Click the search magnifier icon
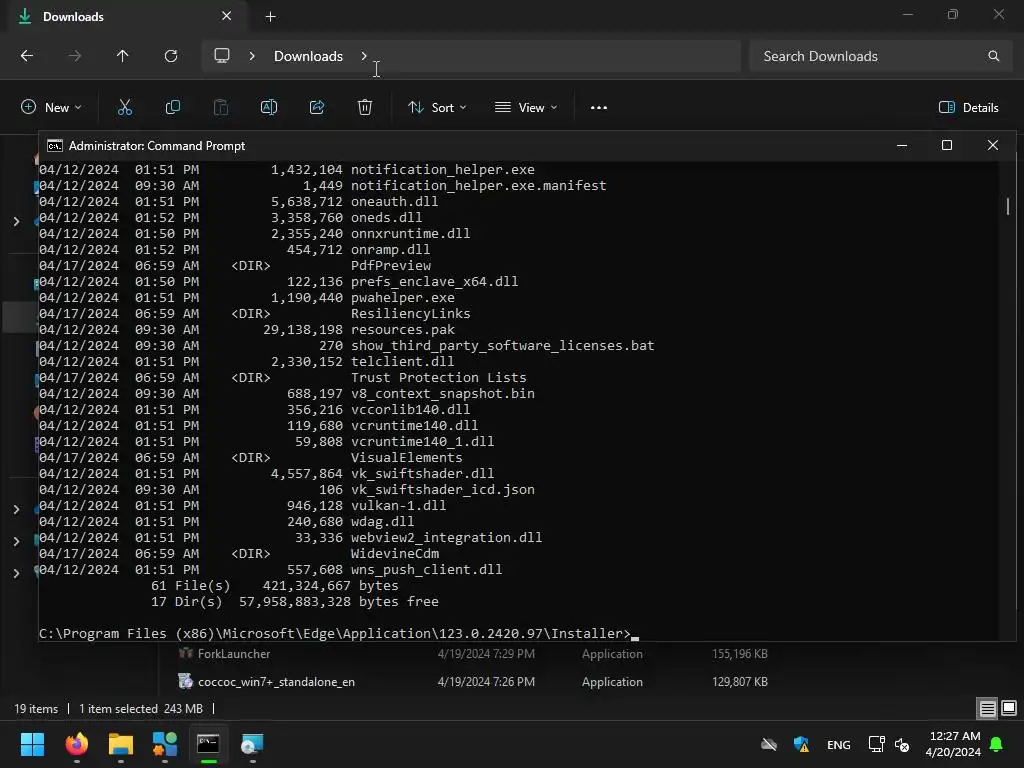1024x768 pixels. (x=993, y=56)
